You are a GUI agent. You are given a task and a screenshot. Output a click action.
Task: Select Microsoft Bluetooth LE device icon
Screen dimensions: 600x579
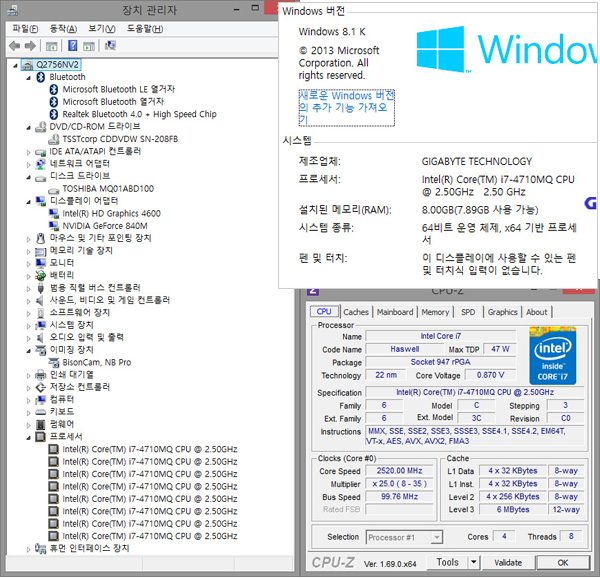pos(54,89)
